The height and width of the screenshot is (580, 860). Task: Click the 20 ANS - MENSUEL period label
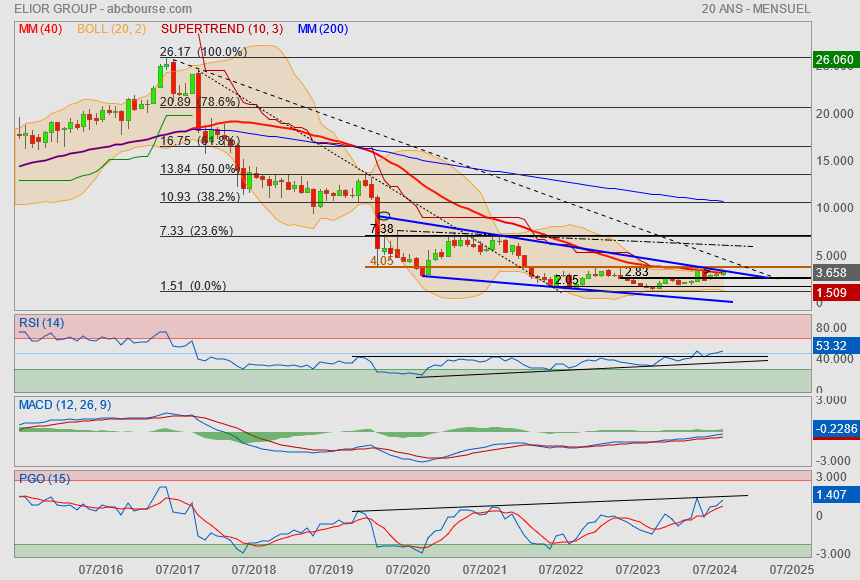756,9
